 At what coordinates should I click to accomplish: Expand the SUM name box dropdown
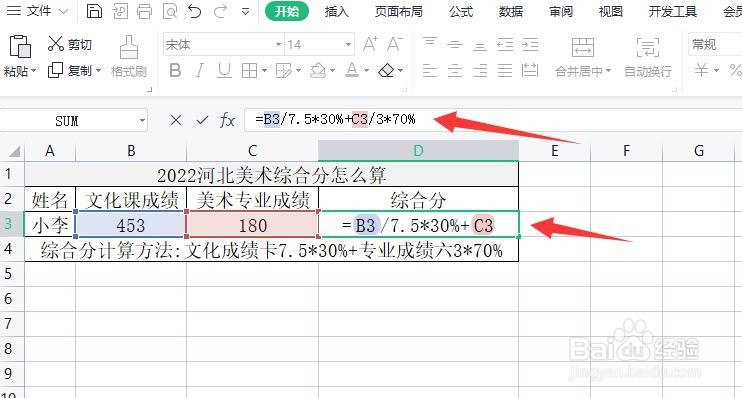tap(142, 121)
